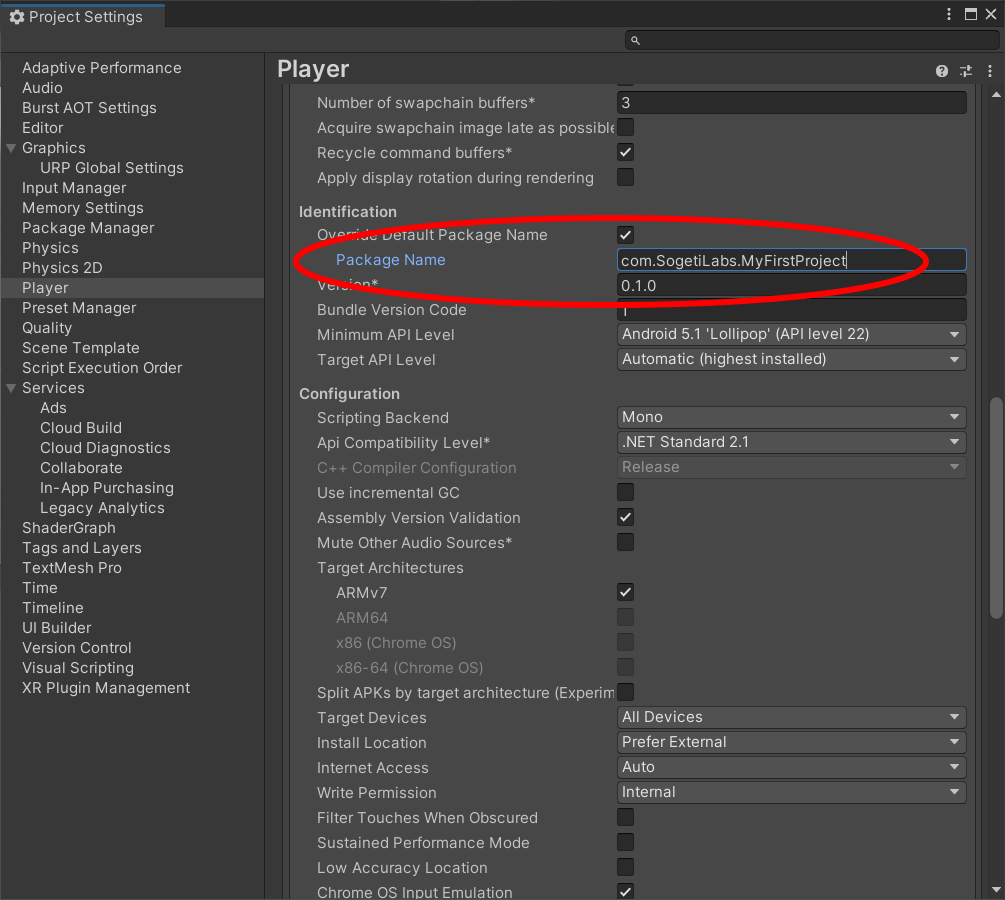The height and width of the screenshot is (900, 1005).
Task: Click the Player presets slider icon
Action: pos(965,71)
